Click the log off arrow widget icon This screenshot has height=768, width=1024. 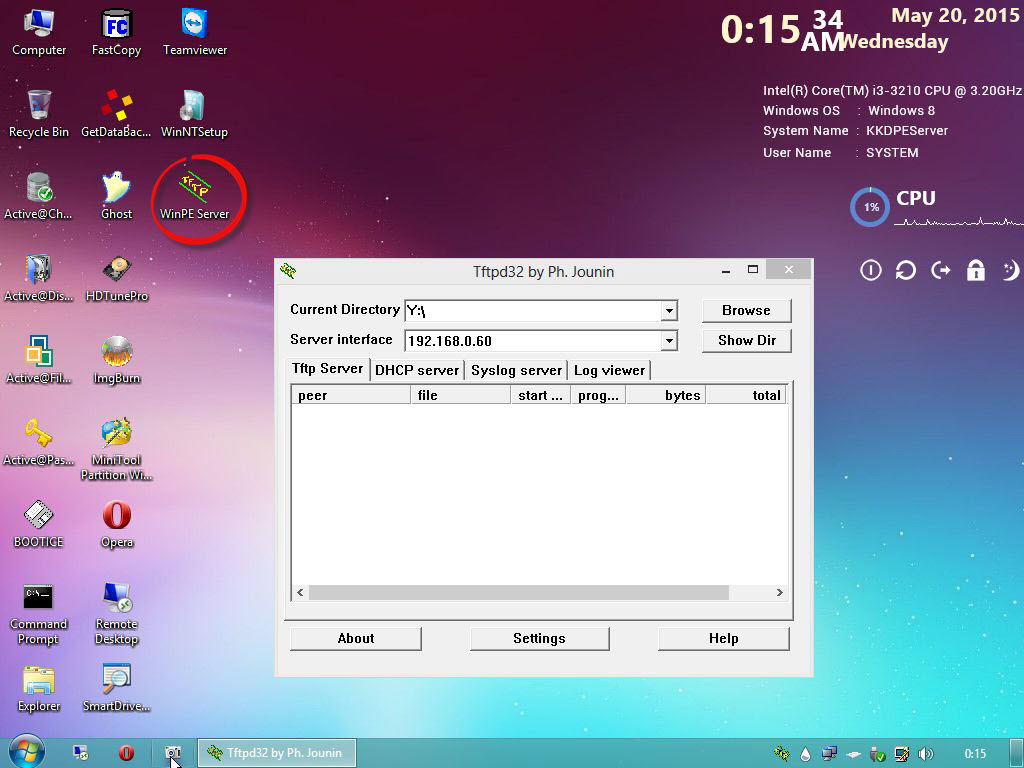pyautogui.click(x=940, y=270)
